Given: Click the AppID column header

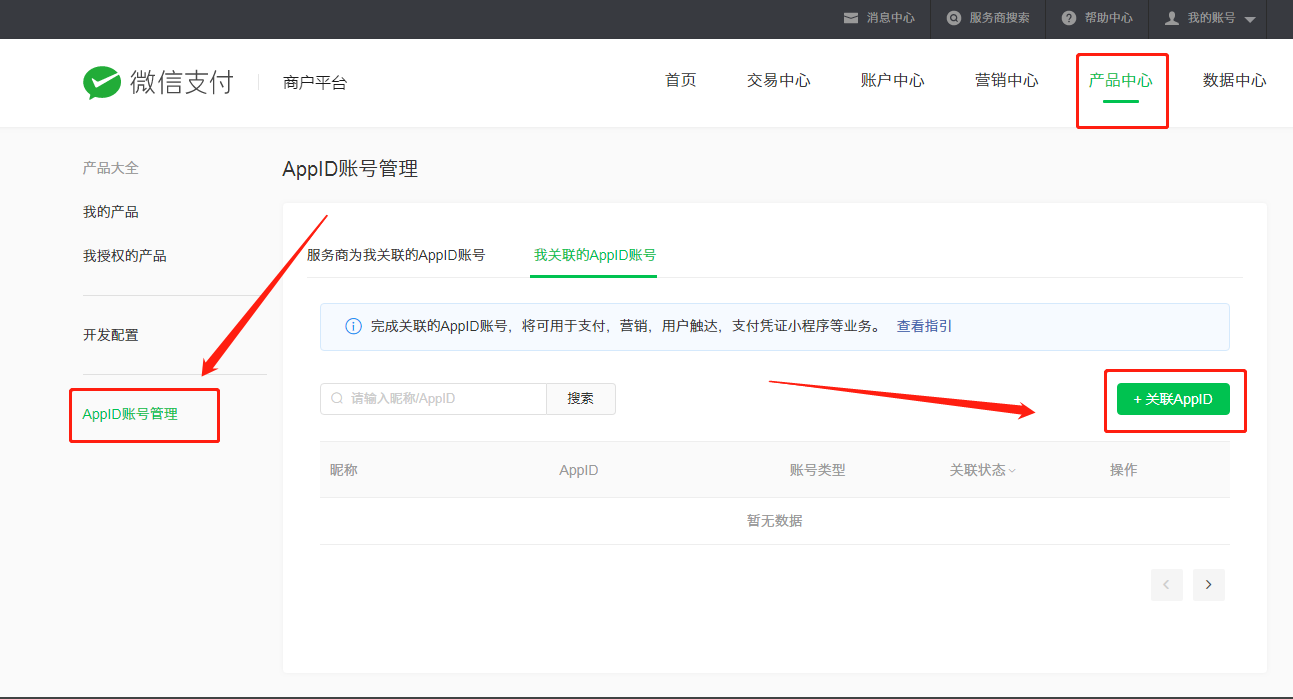Looking at the screenshot, I should (579, 470).
